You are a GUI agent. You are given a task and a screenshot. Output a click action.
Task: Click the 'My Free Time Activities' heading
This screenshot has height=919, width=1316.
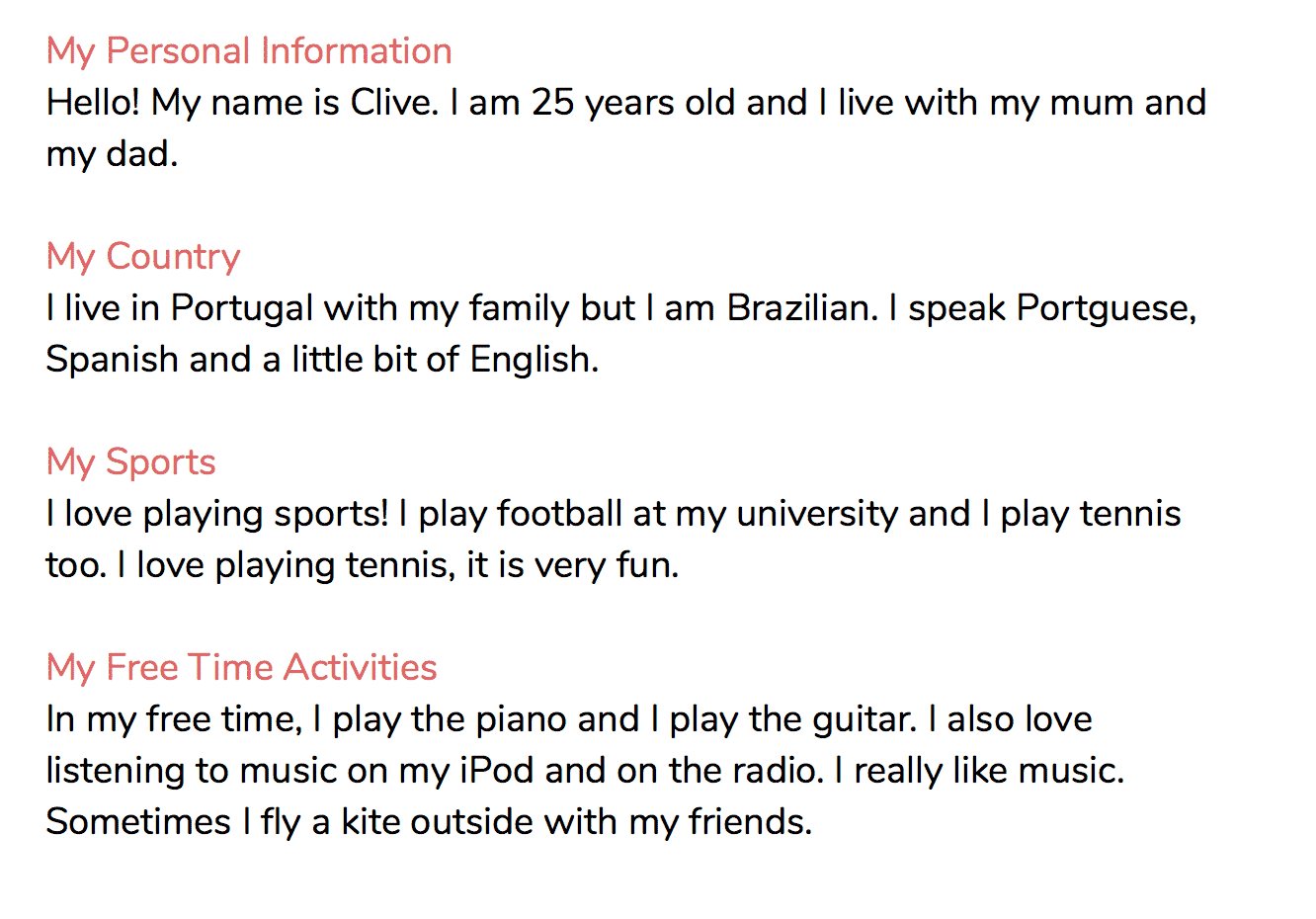(242, 668)
